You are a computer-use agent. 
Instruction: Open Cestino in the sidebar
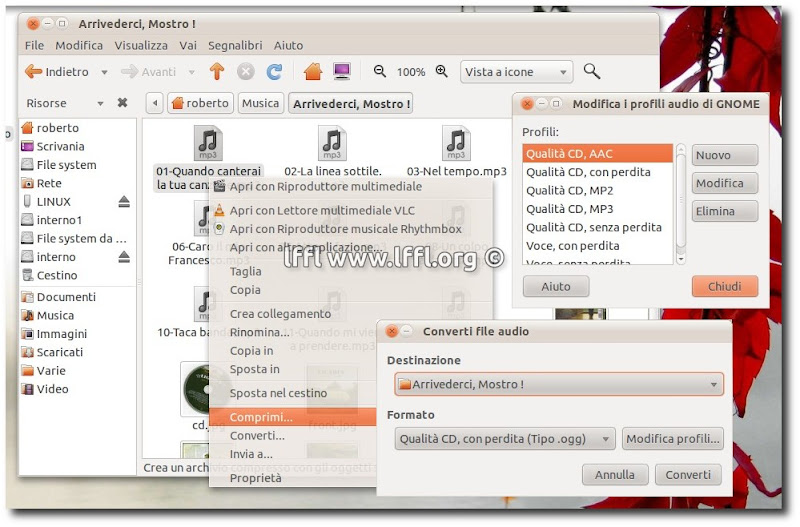click(x=49, y=275)
